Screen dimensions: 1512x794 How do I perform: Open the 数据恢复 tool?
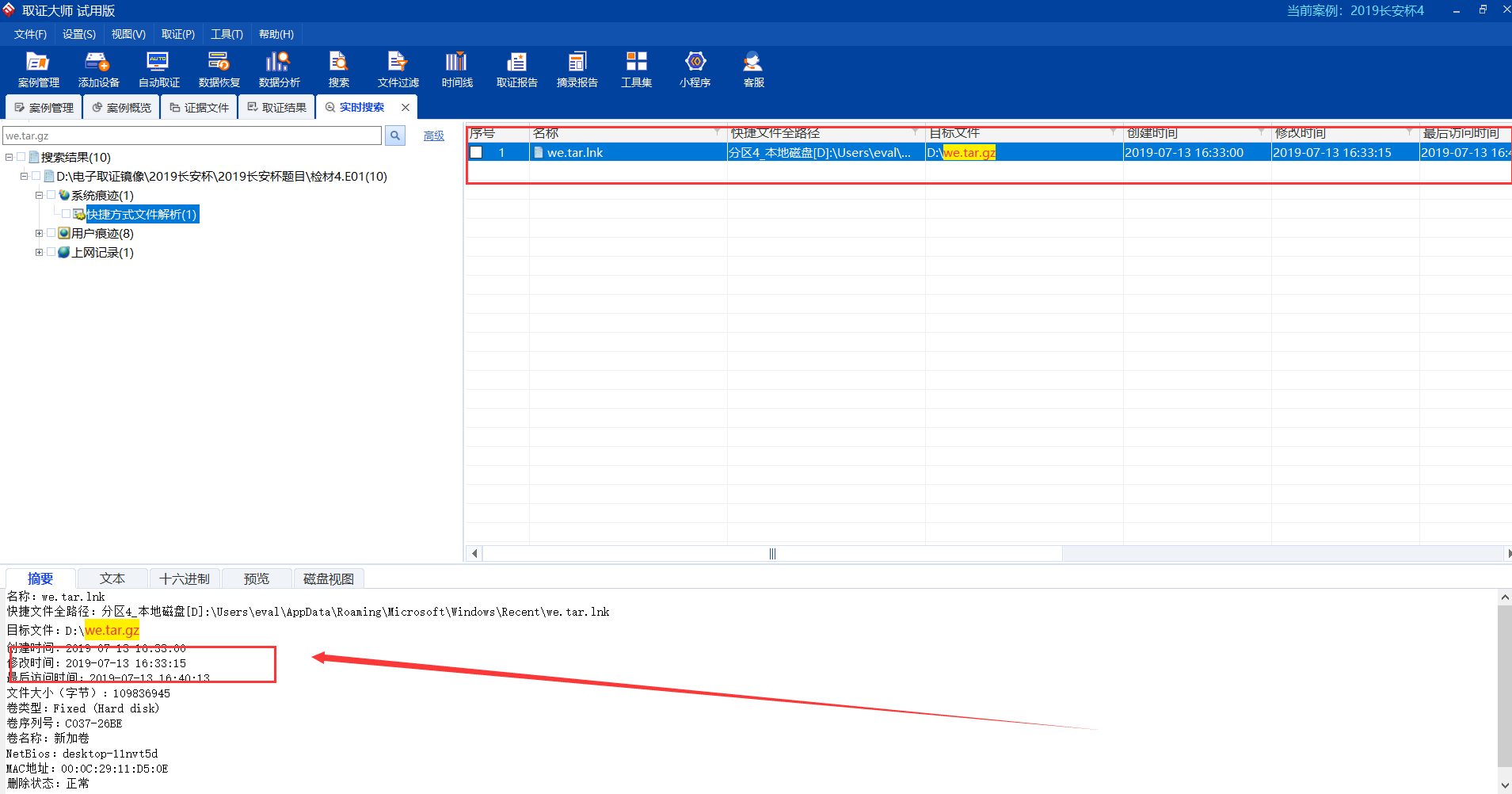tap(219, 69)
